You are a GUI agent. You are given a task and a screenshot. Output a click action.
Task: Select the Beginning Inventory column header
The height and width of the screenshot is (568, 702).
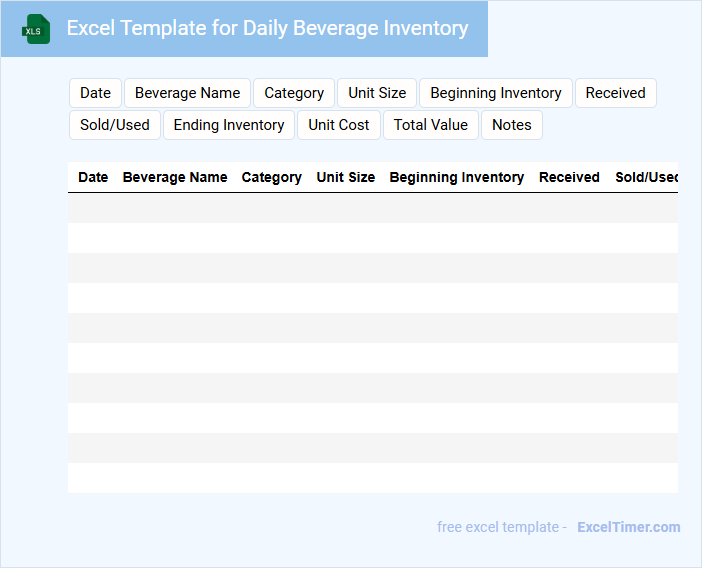[x=456, y=177]
